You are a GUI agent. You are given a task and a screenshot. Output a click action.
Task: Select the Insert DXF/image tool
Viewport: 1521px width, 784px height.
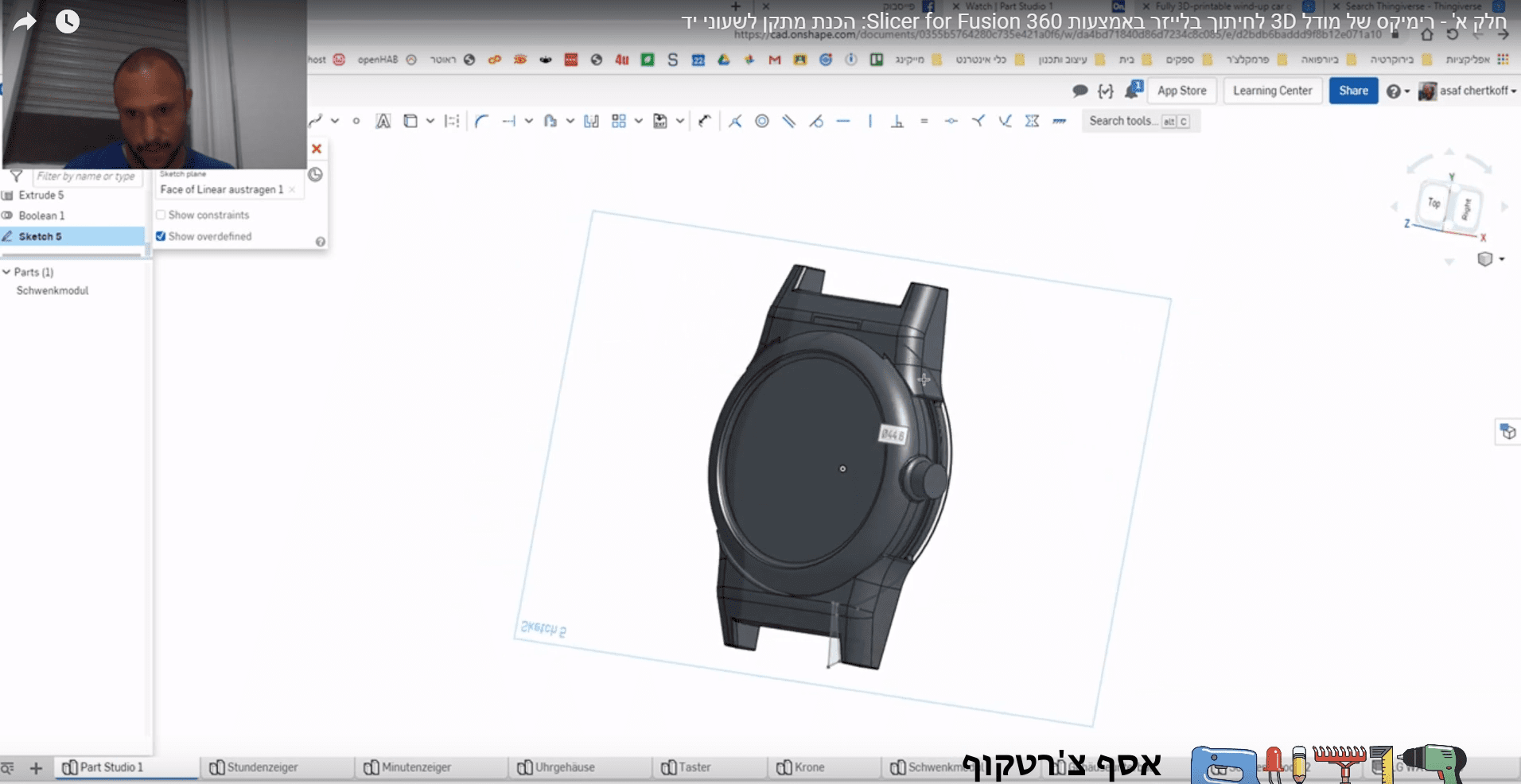point(660,121)
